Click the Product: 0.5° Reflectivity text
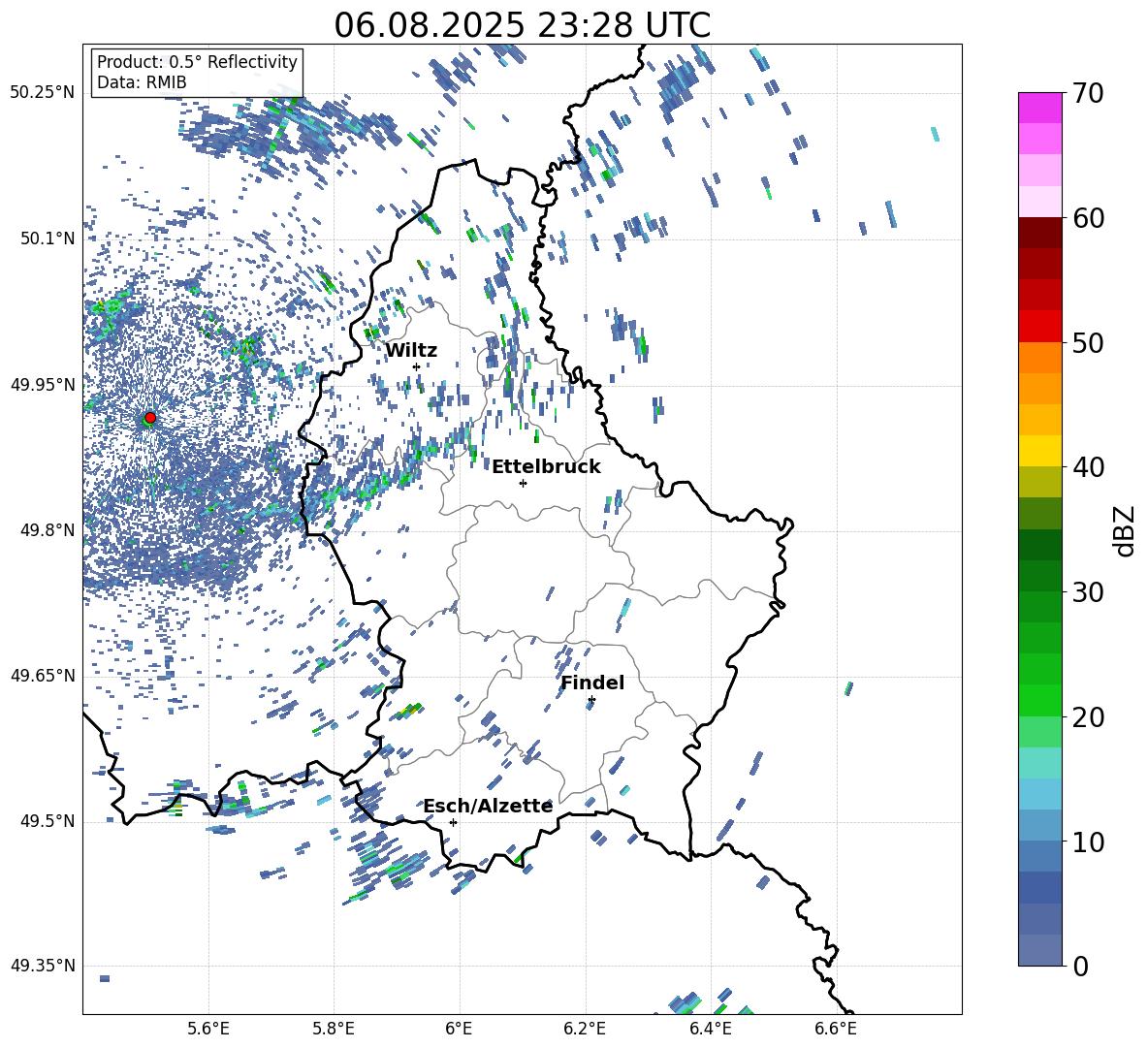This screenshot has height=1048, width=1148. pyautogui.click(x=197, y=62)
